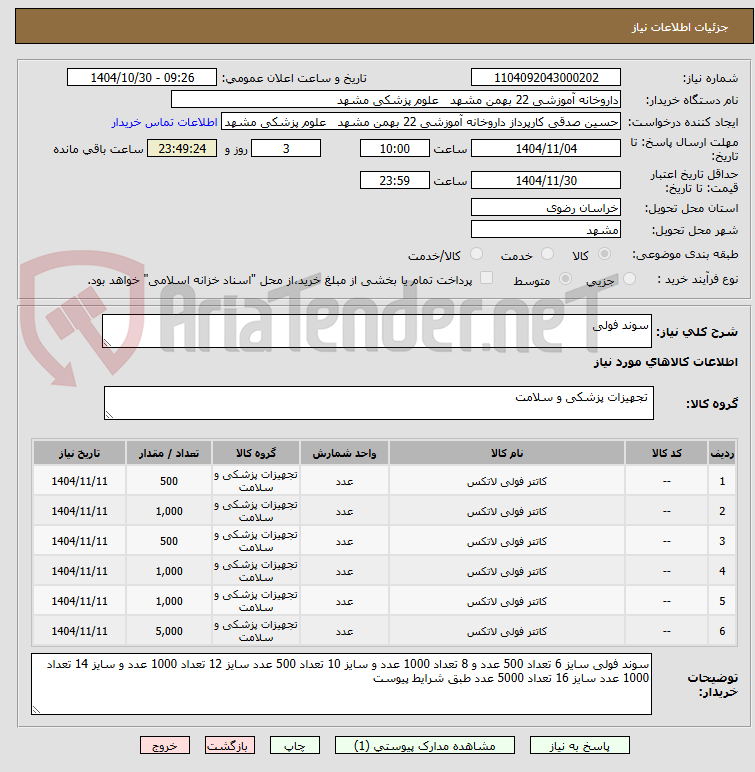Click item name in row 1

coord(507,481)
